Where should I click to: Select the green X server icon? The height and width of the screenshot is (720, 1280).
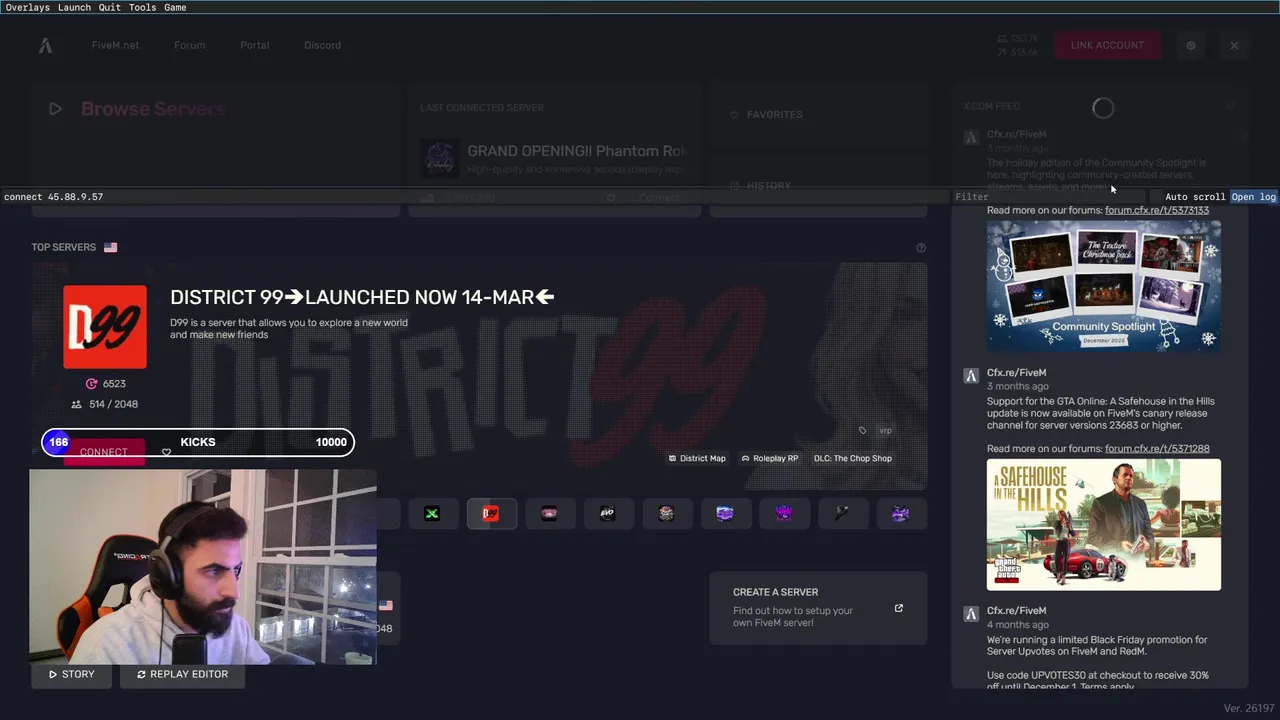432,514
